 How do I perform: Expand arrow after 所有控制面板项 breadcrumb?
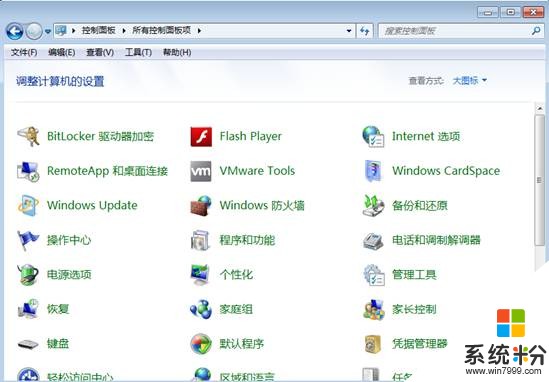pos(199,31)
